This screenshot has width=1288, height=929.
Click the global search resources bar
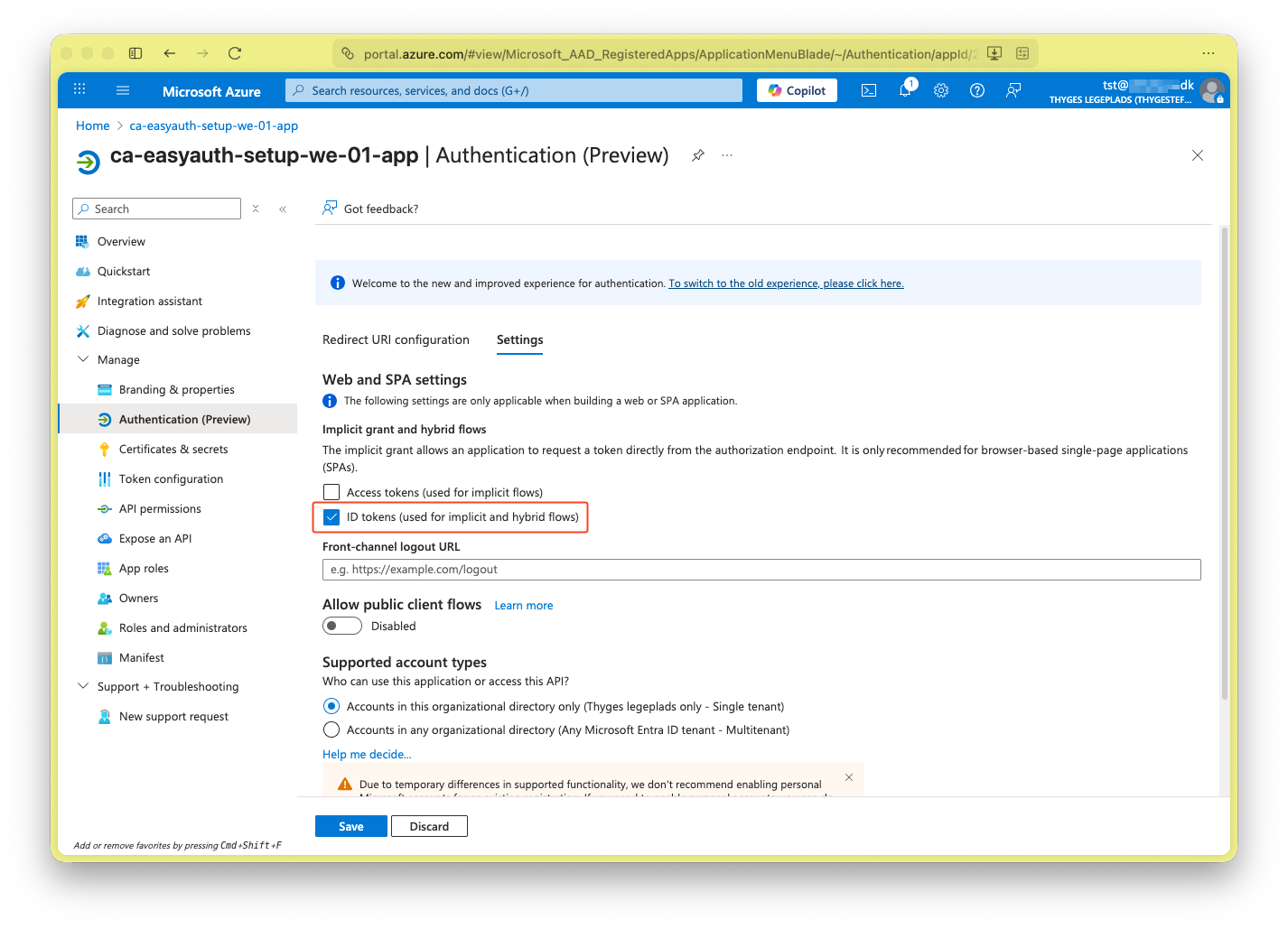[x=514, y=90]
